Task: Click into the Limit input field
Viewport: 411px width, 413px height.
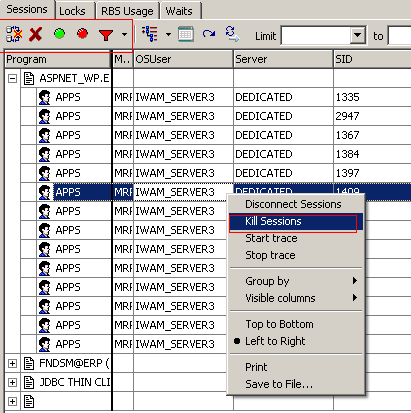Action: [316, 35]
